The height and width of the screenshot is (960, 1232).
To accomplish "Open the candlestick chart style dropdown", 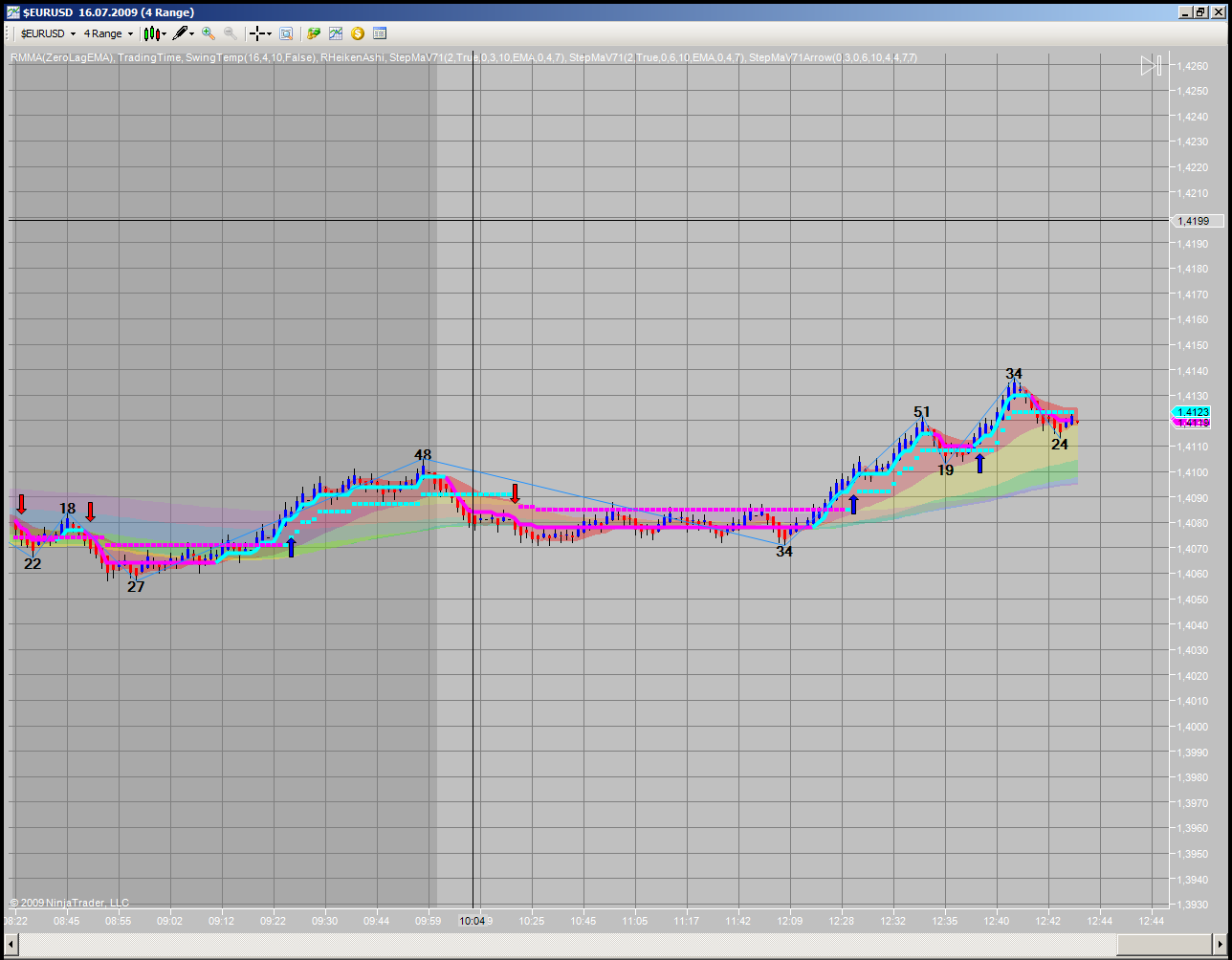I will (x=155, y=33).
